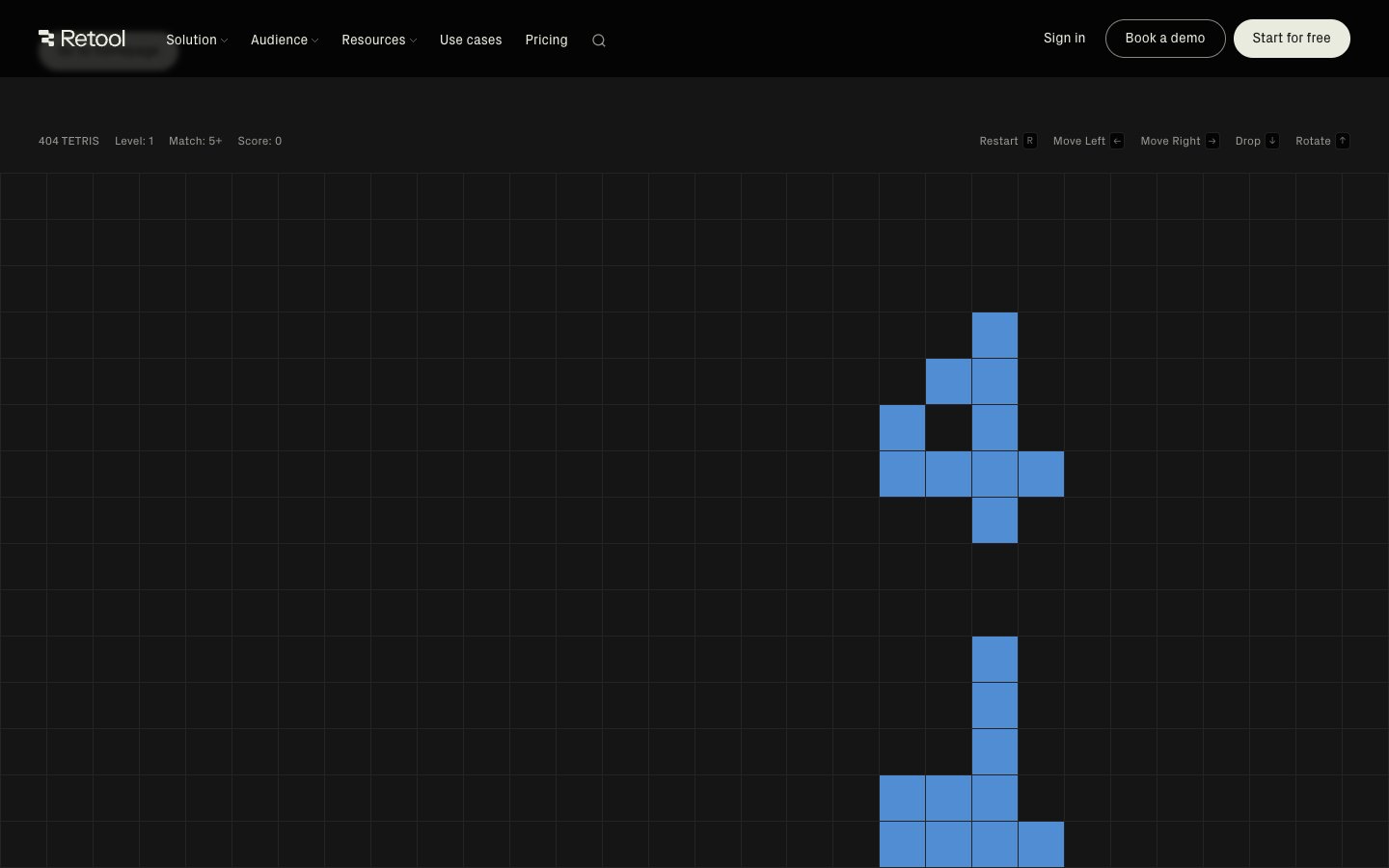The width and height of the screenshot is (1389, 868).
Task: Click the Book a demo button
Action: (1165, 39)
